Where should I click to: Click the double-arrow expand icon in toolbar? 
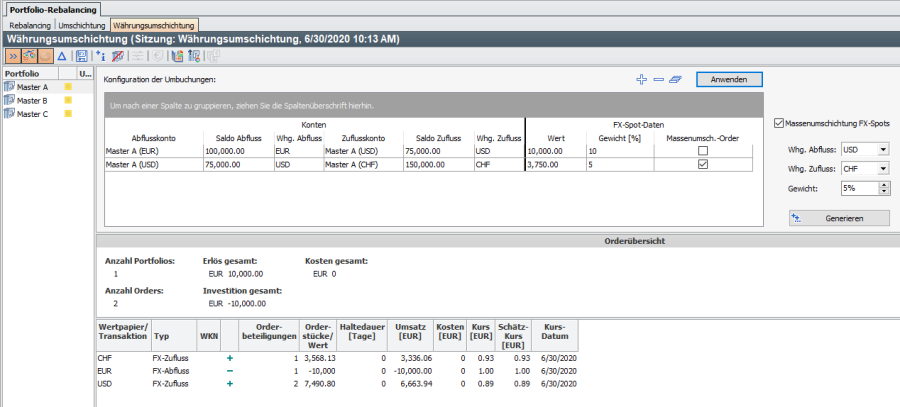click(11, 57)
